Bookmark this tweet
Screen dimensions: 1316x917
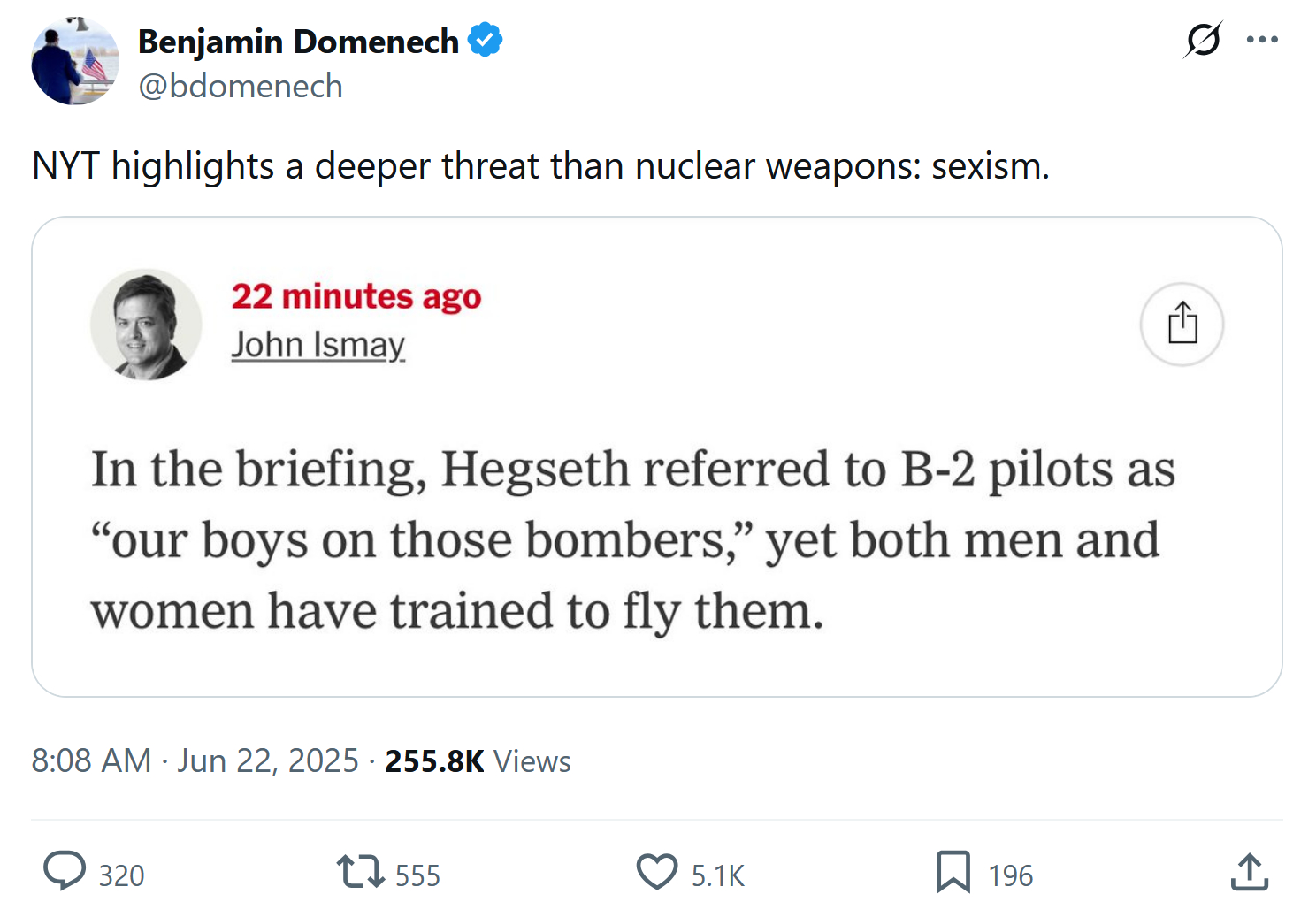[x=953, y=871]
